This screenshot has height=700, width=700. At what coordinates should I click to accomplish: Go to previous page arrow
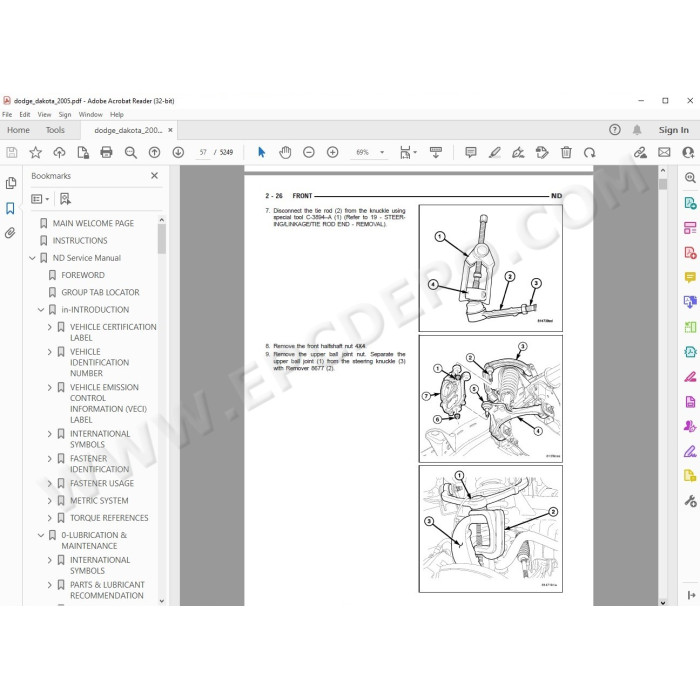coord(154,153)
